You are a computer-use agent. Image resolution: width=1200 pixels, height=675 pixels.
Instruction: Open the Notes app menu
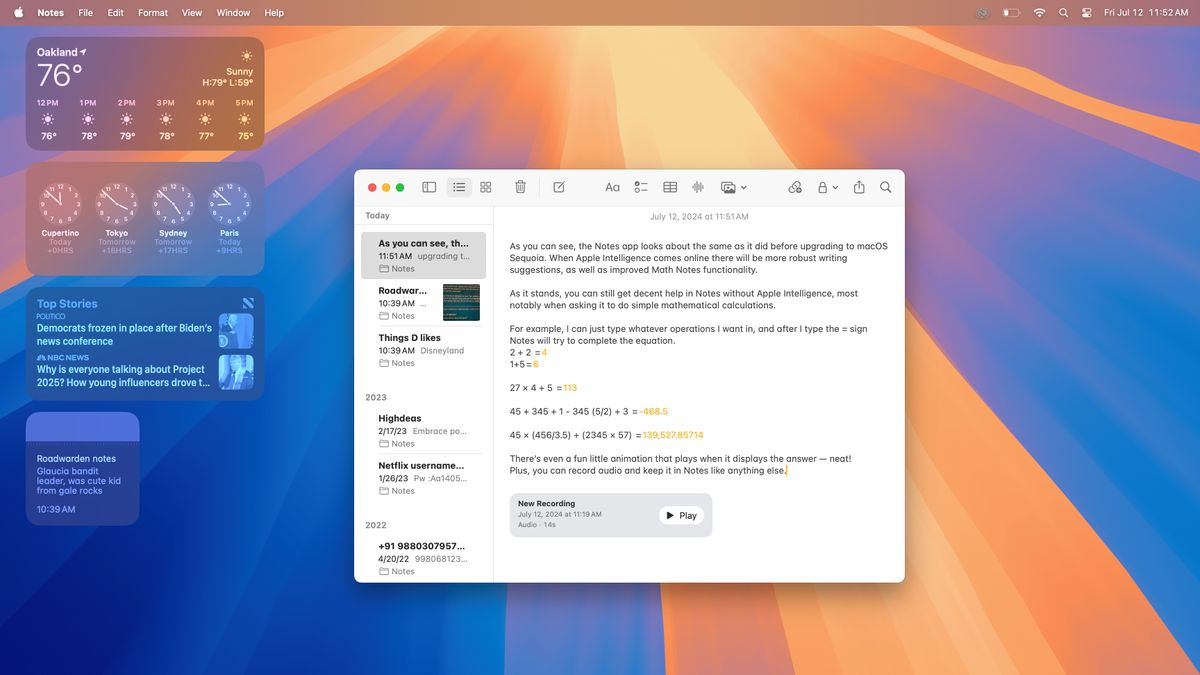pyautogui.click(x=50, y=13)
